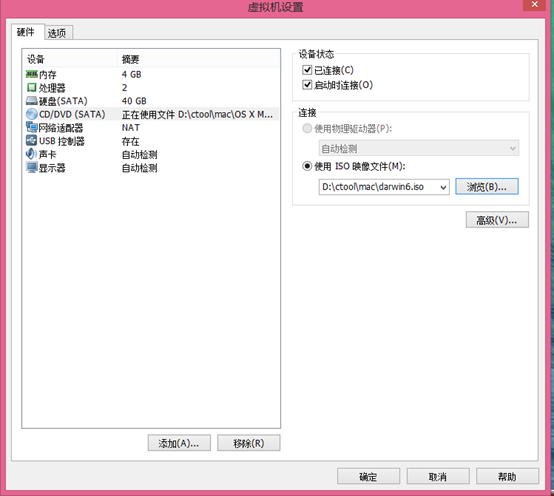This screenshot has height=496, width=554.
Task: Click the NAT network summary
Action: tap(131, 128)
